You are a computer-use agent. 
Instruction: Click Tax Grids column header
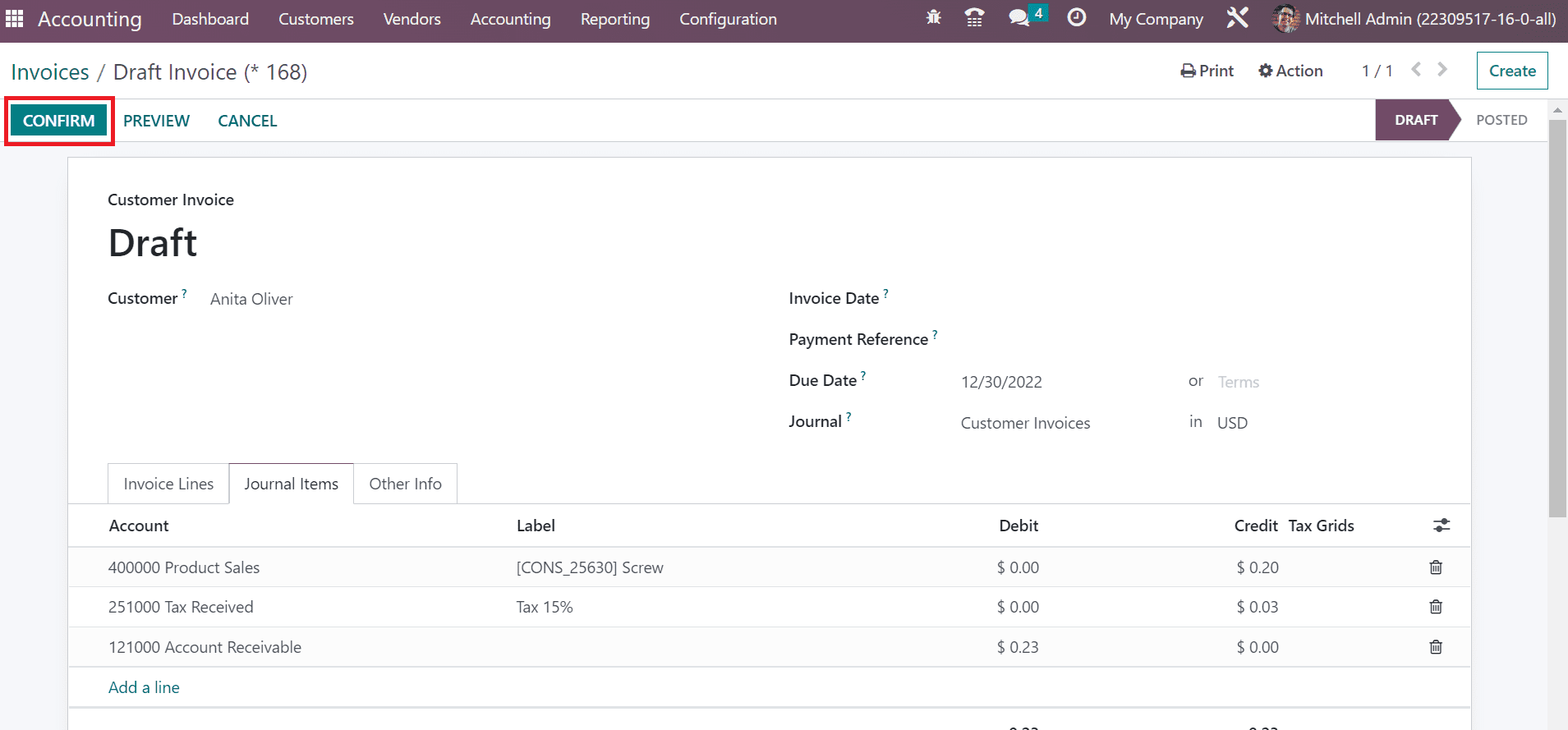1321,526
